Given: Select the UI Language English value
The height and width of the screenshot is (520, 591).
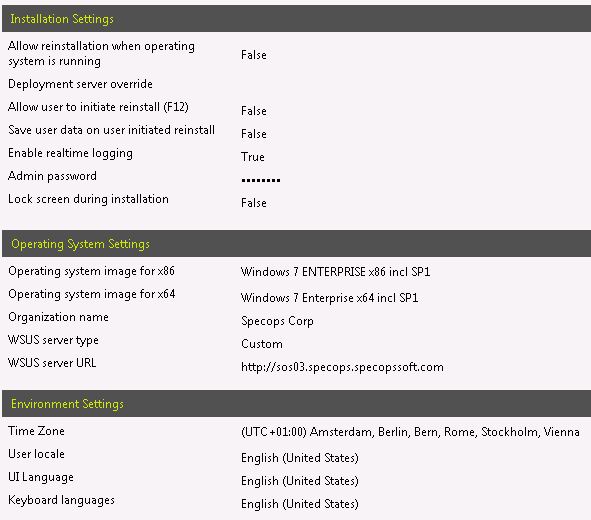Looking at the screenshot, I should click(300, 481).
